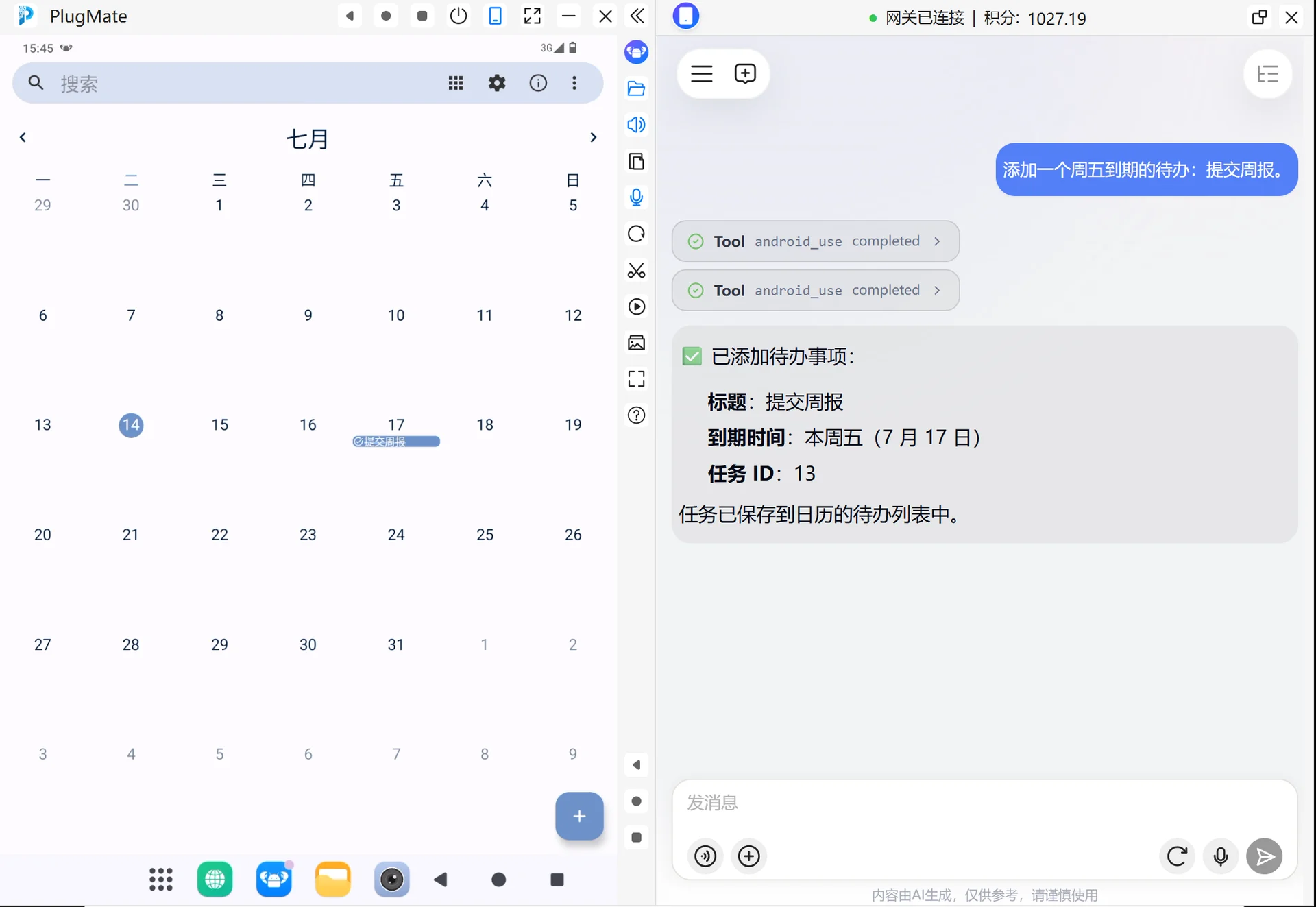Open the calendar overflow menu
This screenshot has width=1316, height=907.
(574, 84)
